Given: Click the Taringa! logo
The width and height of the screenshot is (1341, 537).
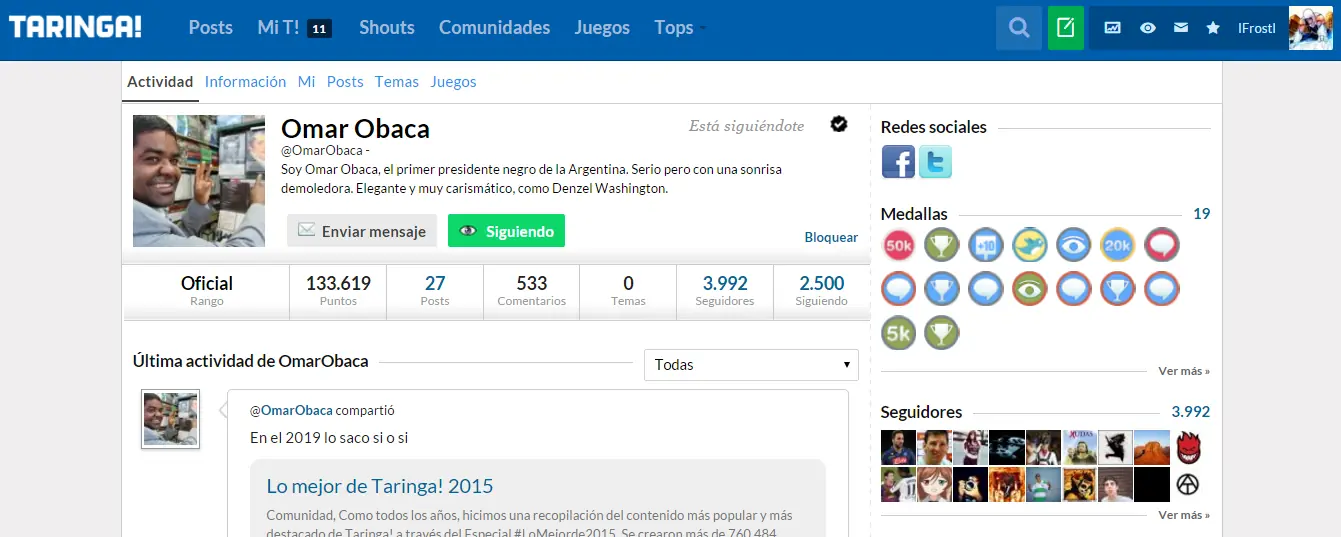Looking at the screenshot, I should pos(75,27).
